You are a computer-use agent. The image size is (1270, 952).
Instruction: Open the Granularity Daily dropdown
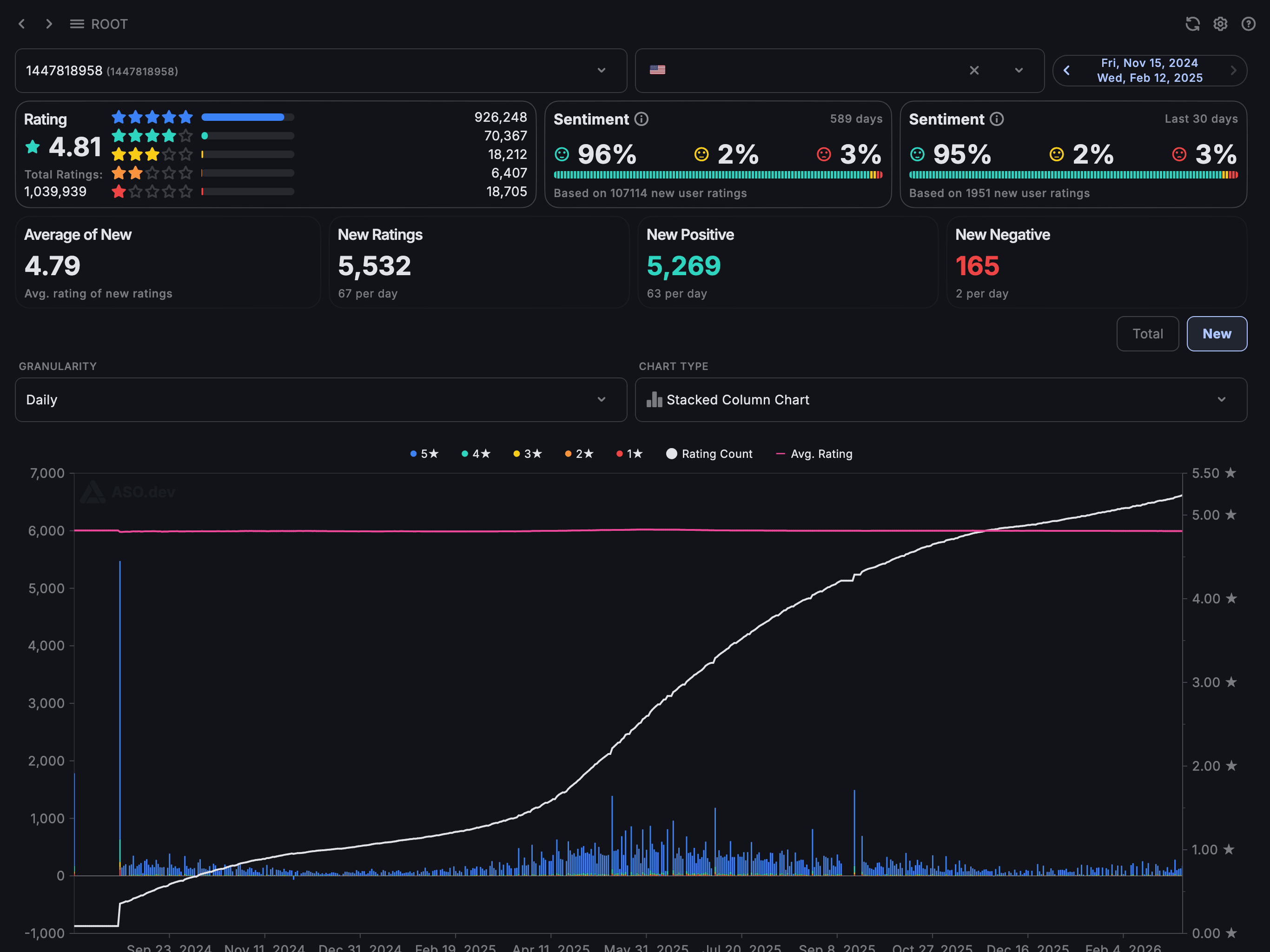pos(321,400)
